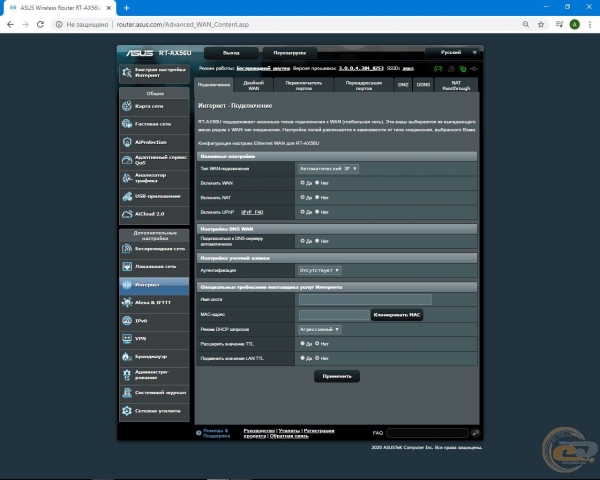Image resolution: width=600 pixels, height=480 pixels.
Task: Open System Log (Системный журнал)
Action: pyautogui.click(x=154, y=393)
